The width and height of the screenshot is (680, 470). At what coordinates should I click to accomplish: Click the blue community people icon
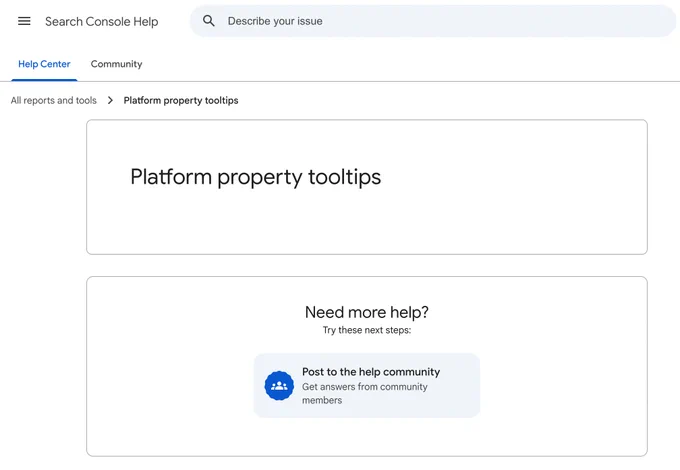click(x=279, y=385)
